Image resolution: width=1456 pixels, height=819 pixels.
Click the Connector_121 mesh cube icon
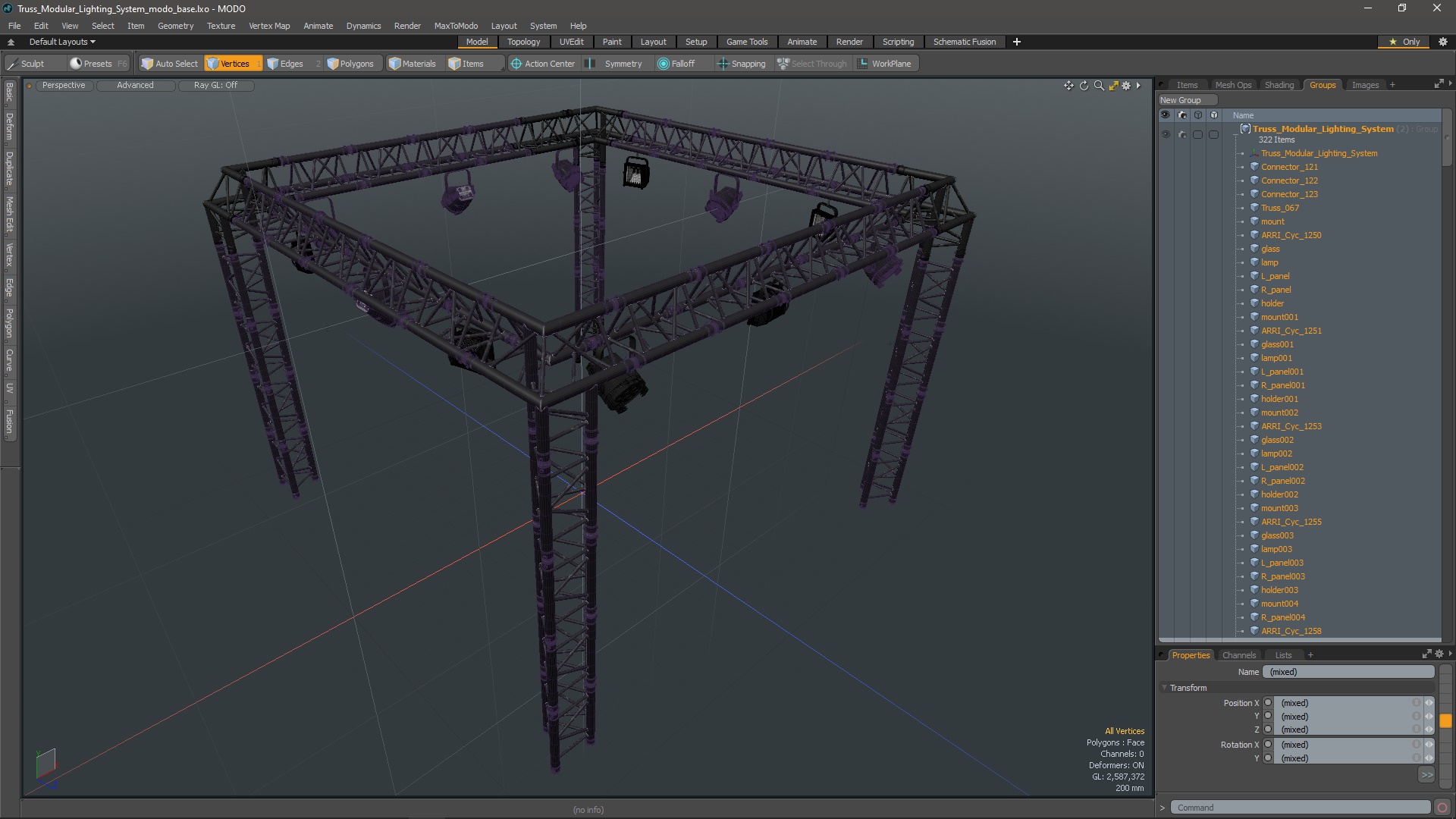(x=1254, y=167)
